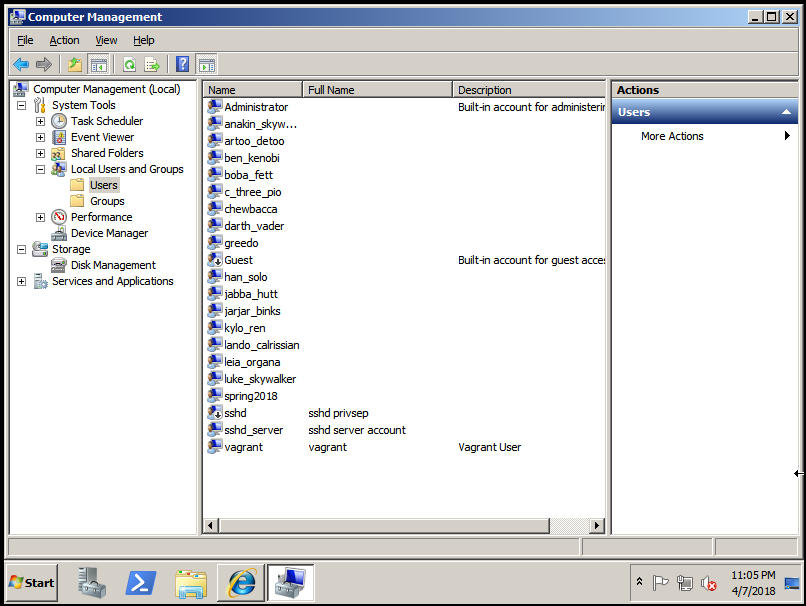Click the horizontal scrollbar thumb
Viewport: 806px width, 606px height.
click(384, 526)
